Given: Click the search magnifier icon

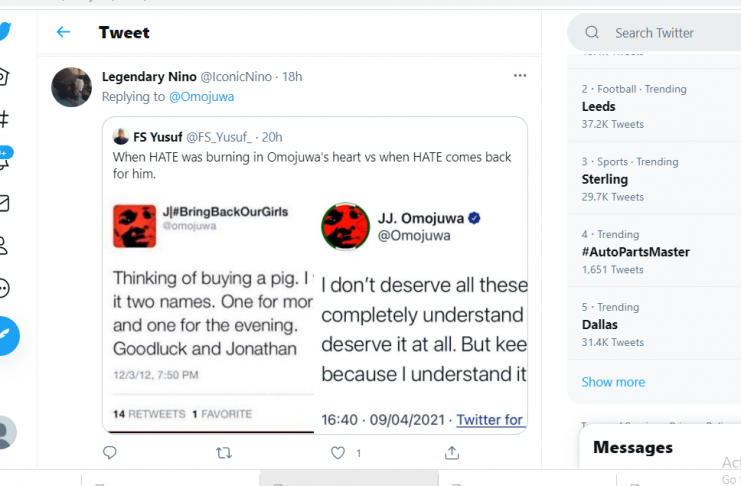Looking at the screenshot, I should tap(592, 33).
